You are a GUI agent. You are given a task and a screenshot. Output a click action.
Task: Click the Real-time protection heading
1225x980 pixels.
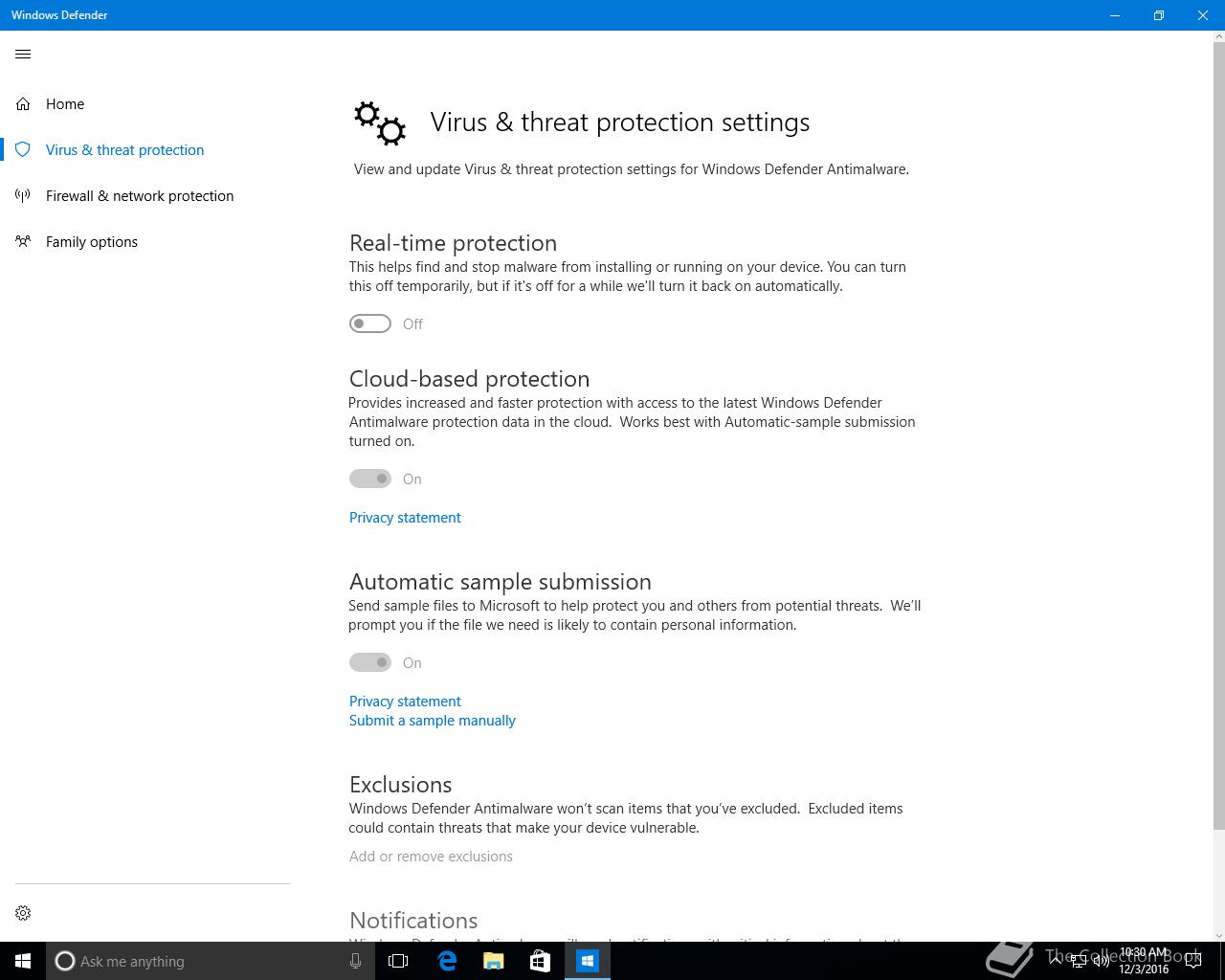453,243
